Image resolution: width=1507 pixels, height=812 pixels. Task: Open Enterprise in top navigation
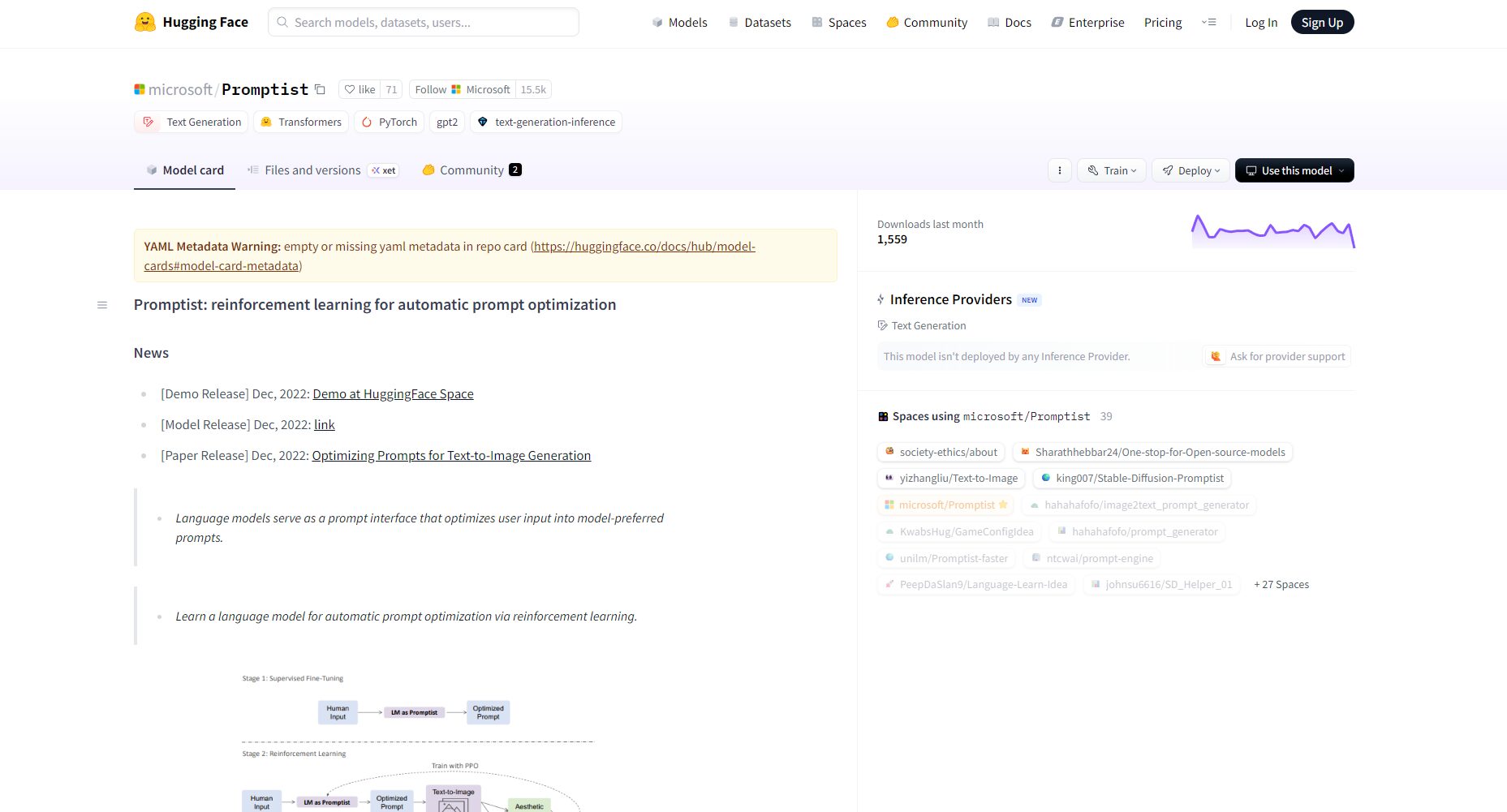coord(1087,22)
